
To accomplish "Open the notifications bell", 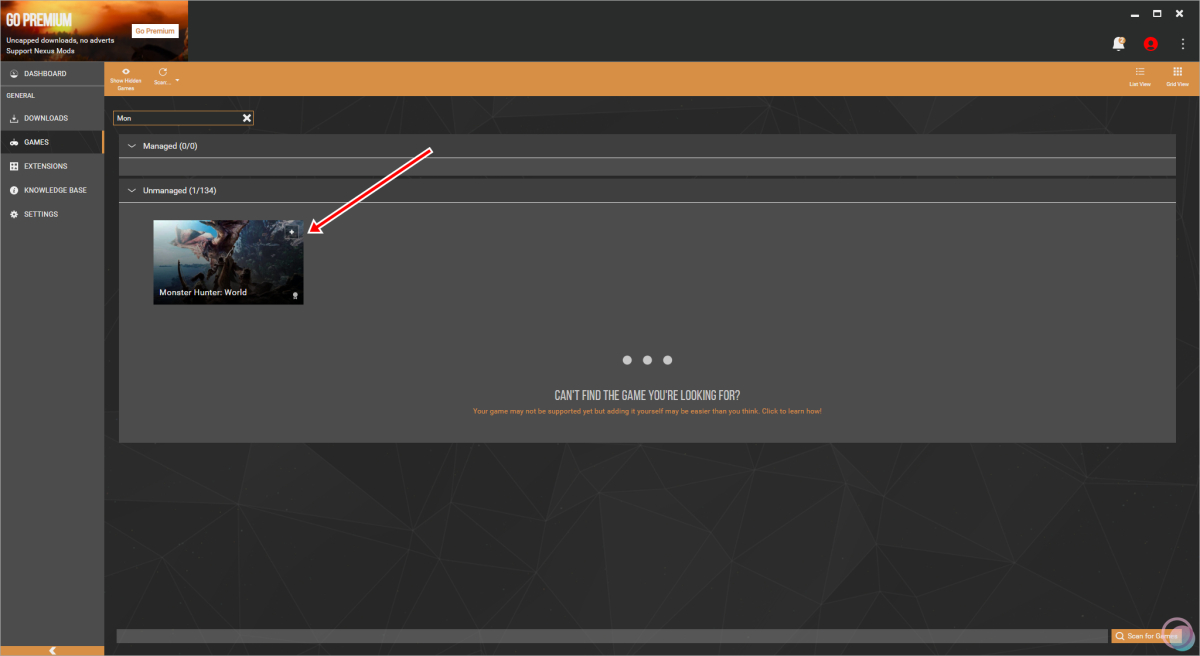I will (1119, 44).
